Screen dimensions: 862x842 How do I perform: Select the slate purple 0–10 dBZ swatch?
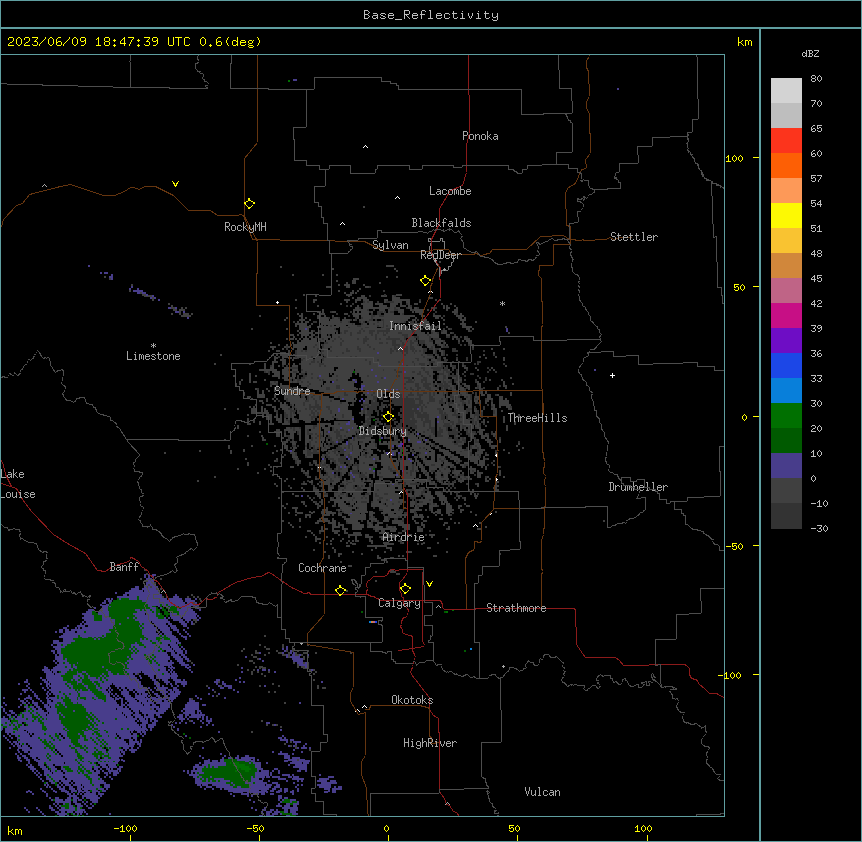coord(786,466)
